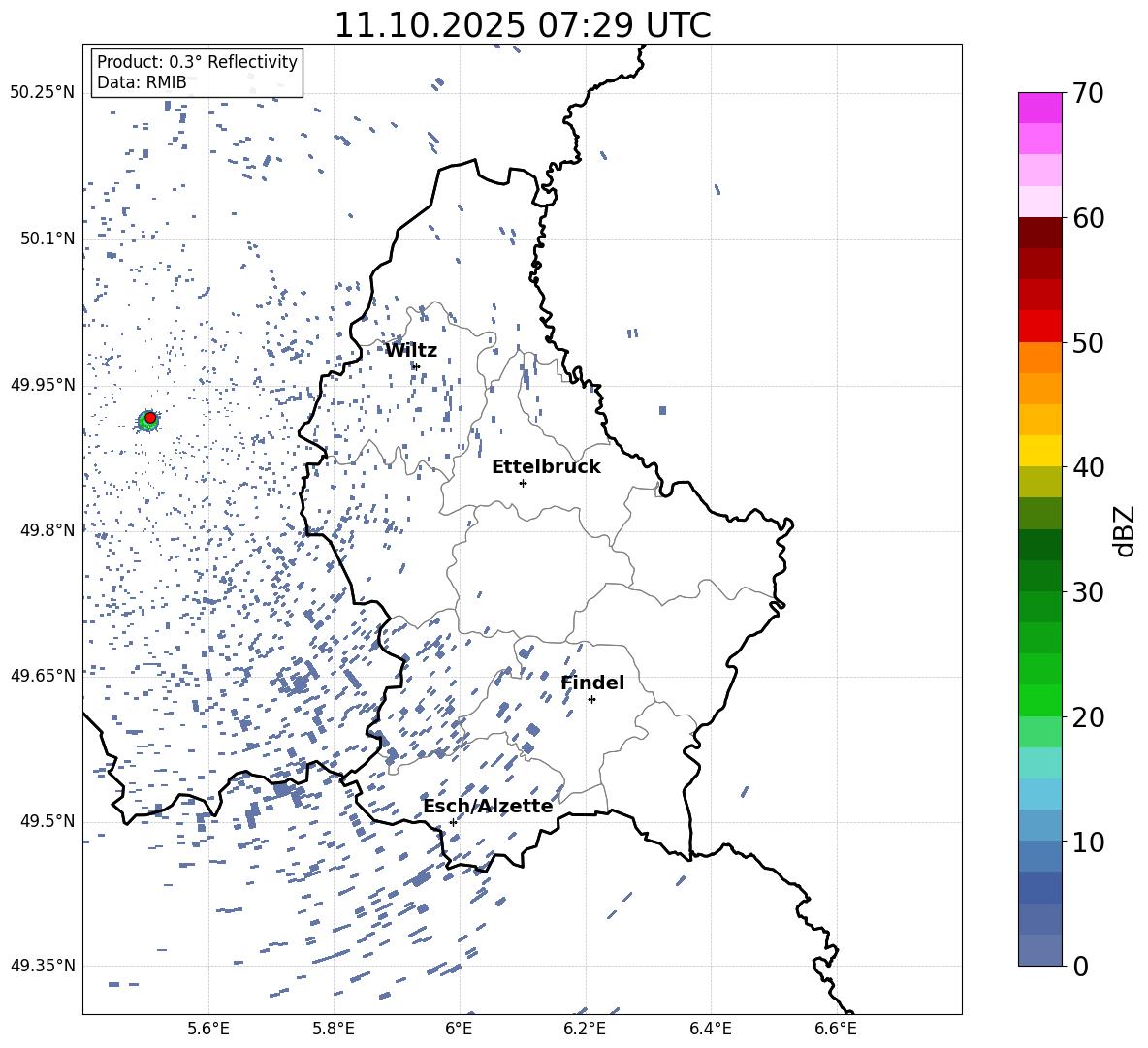
Task: Click the dark maroon colorbar segment below 60
Action: pos(1039,233)
